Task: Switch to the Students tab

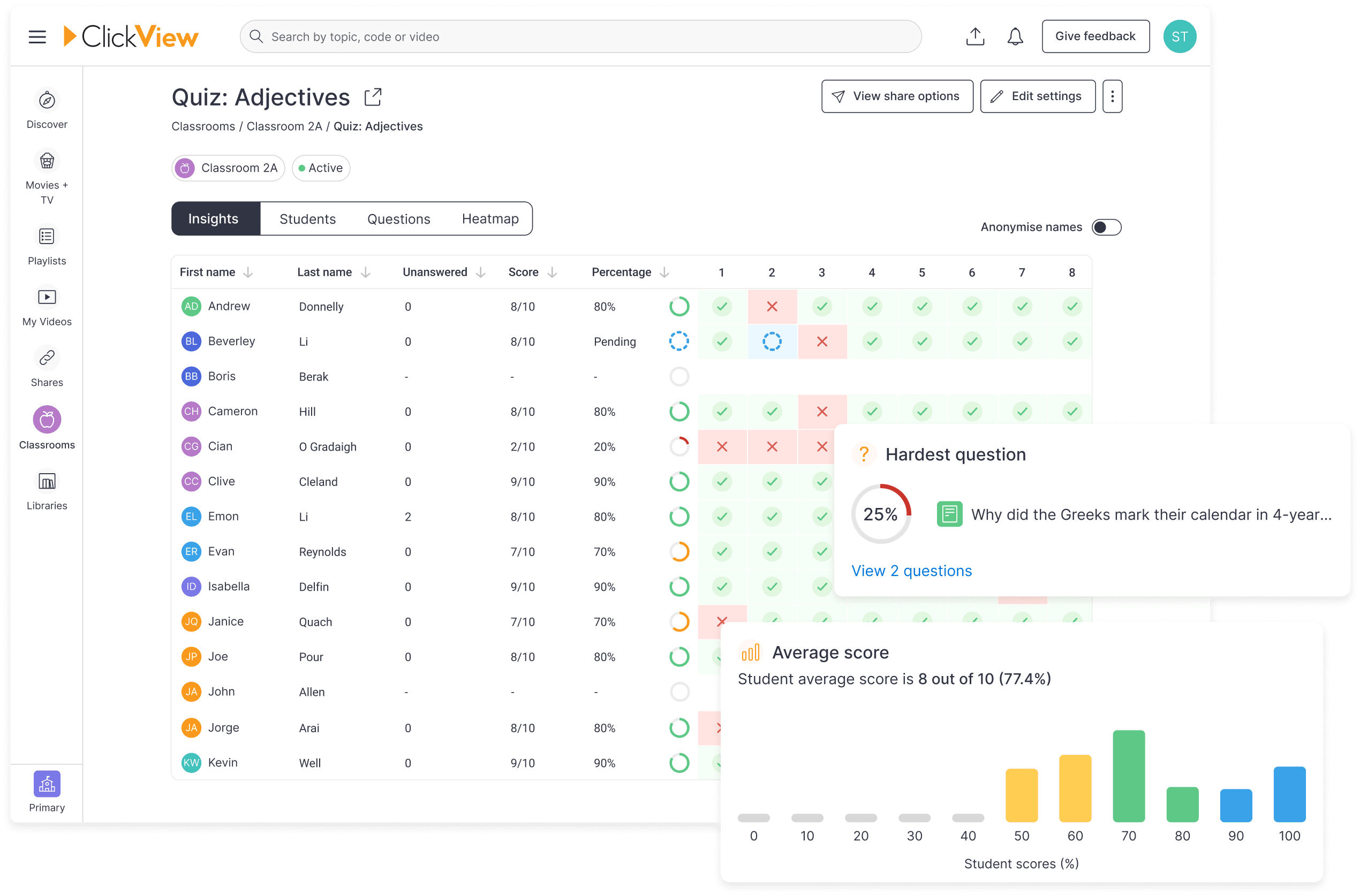Action: (x=307, y=218)
